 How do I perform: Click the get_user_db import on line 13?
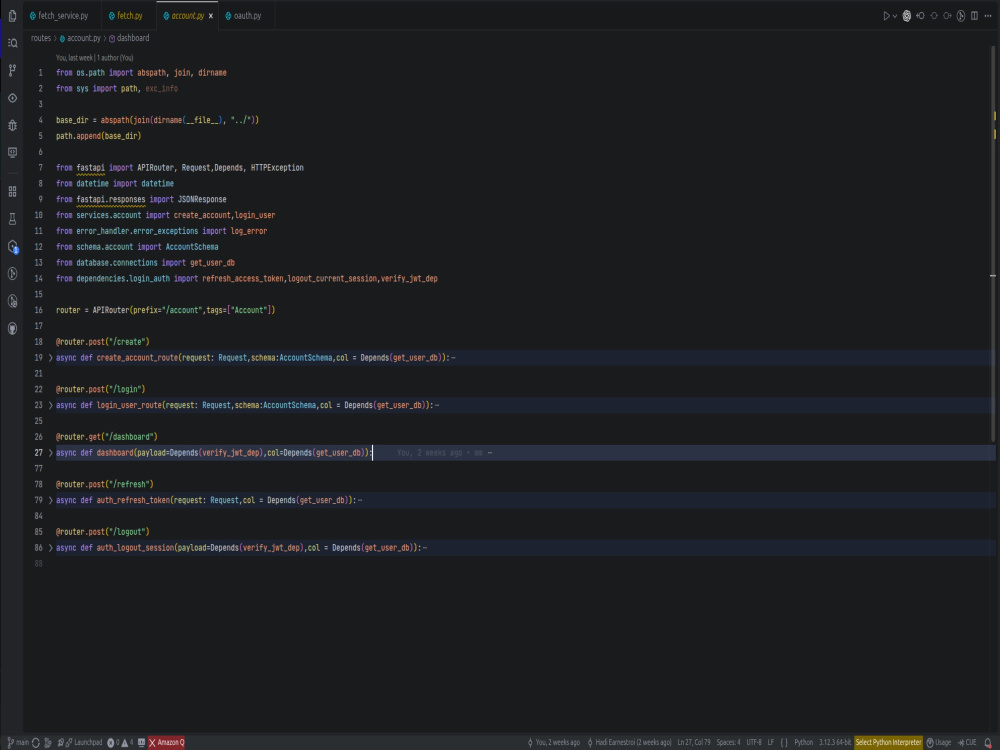212,263
